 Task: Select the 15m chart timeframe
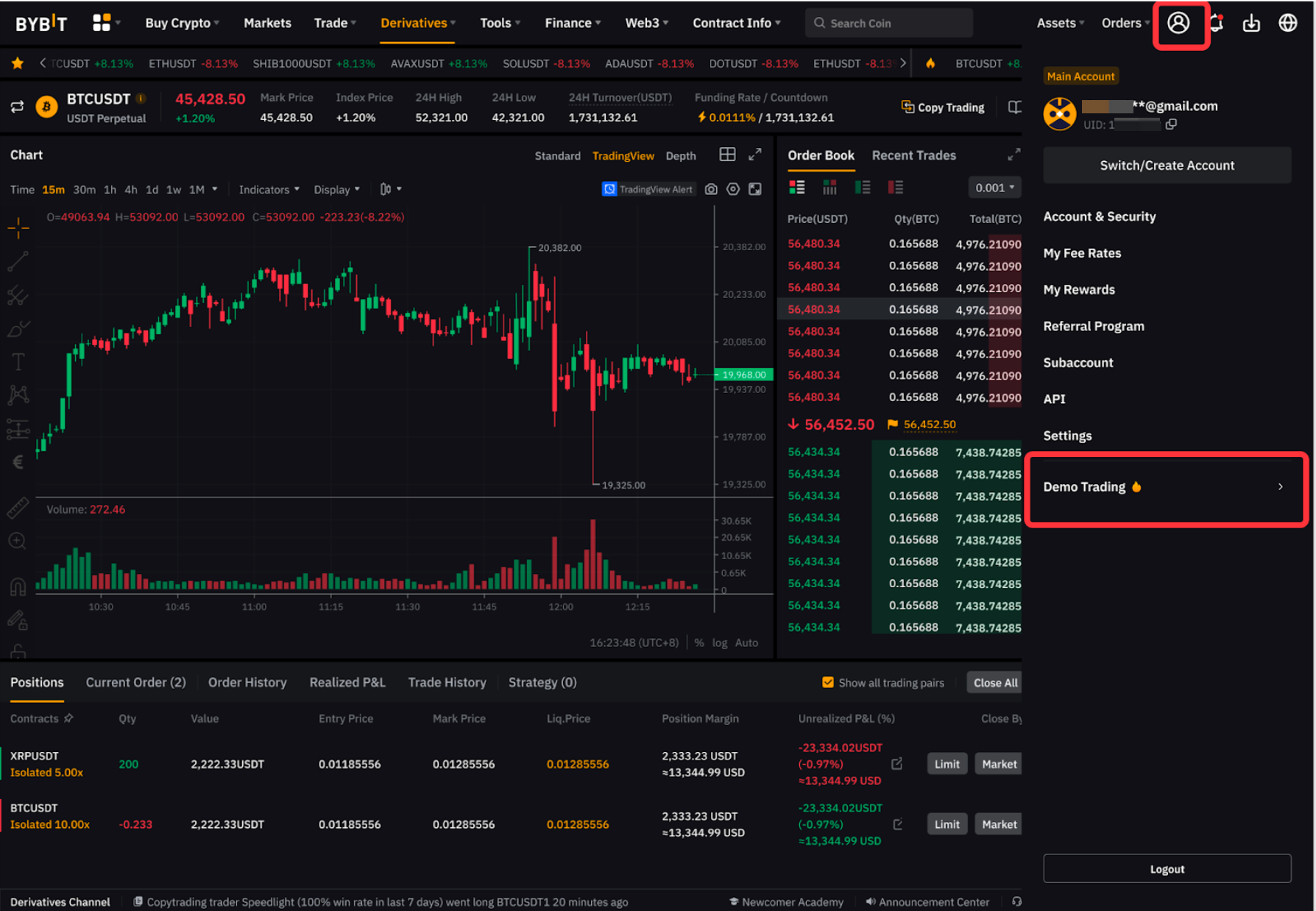tap(53, 189)
